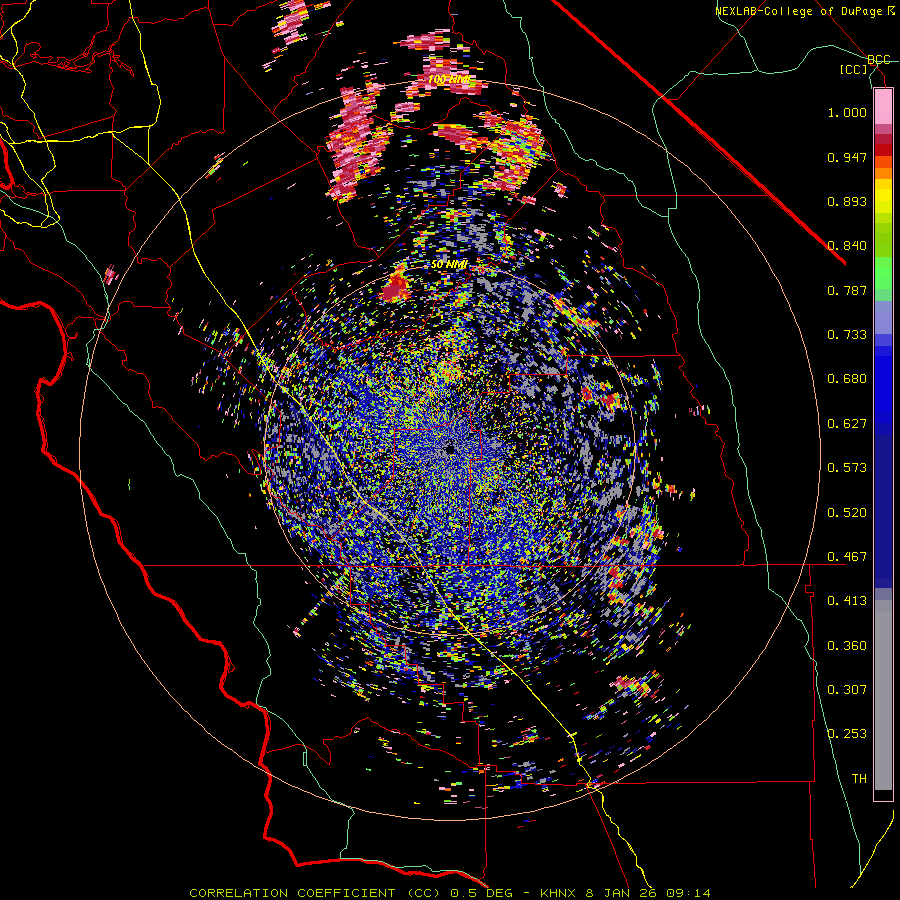Viewport: 900px width, 900px height.
Task: Click the NEXLAB-College of DuPage credit text
Action: pyautogui.click(x=799, y=11)
